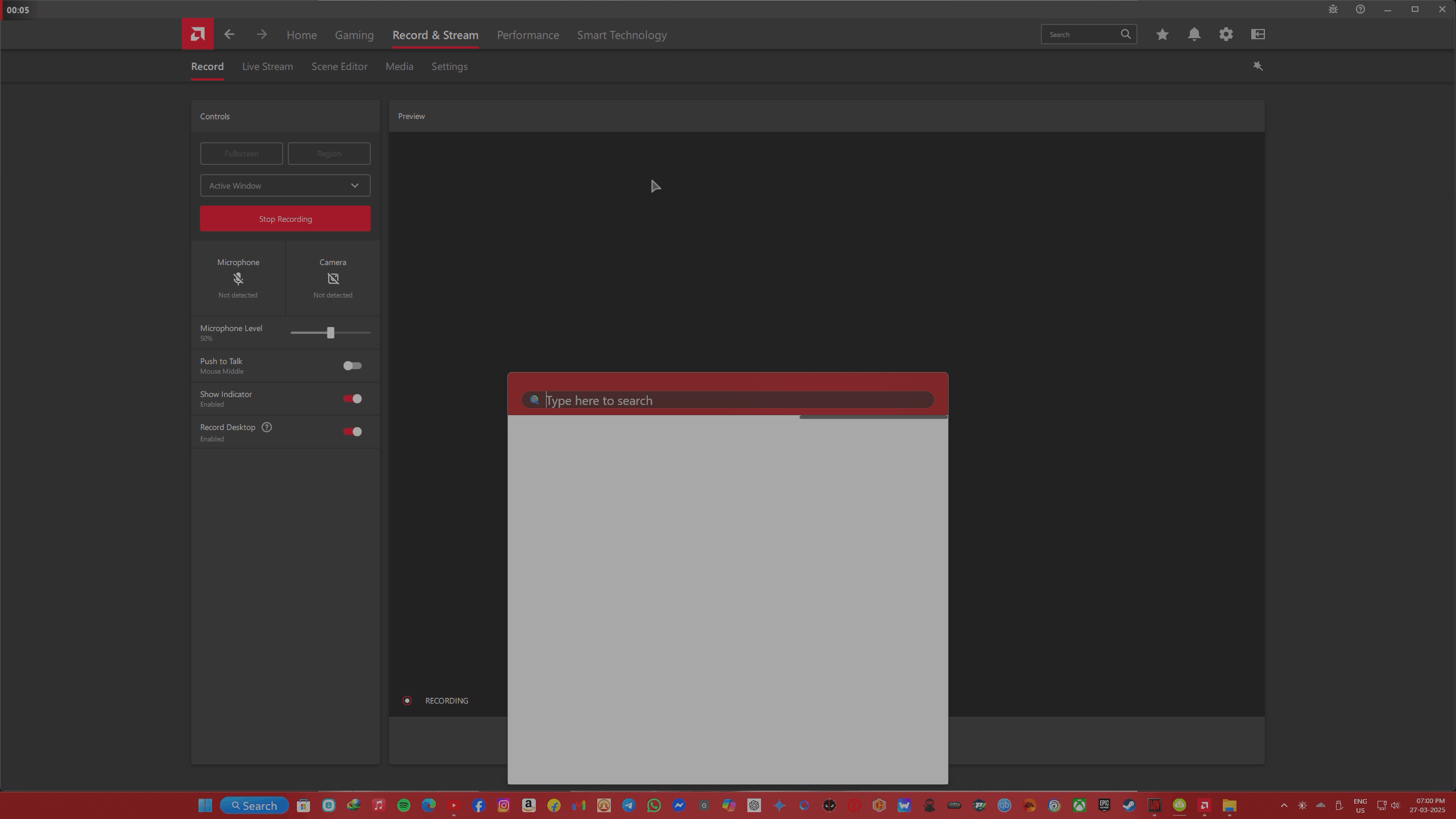1456x819 pixels.
Task: Open Telegram from the taskbar
Action: click(628, 805)
